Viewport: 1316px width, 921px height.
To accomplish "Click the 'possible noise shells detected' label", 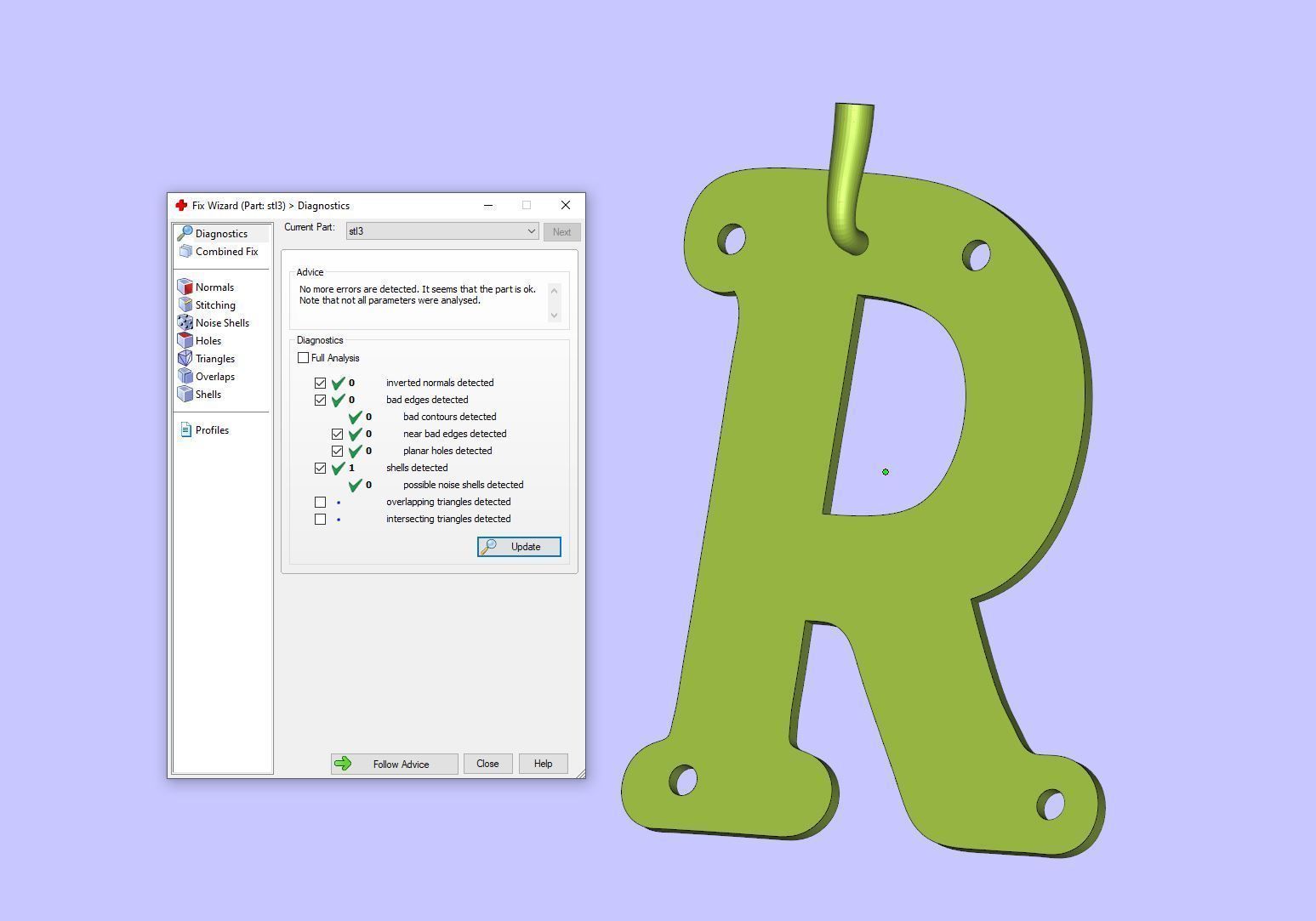I will [x=463, y=485].
